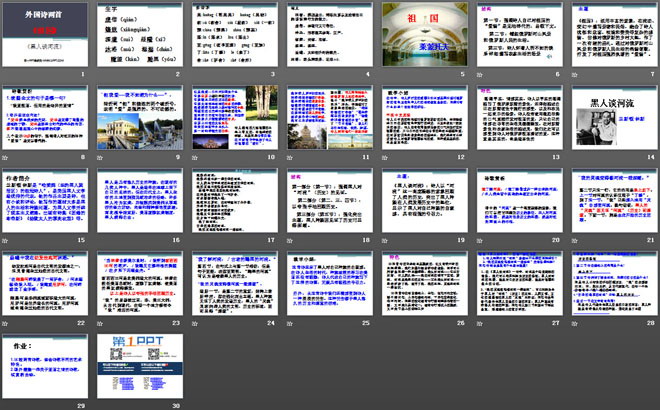Select slide 26 thumbnail 特色
The image size is (660, 410).
[x=425, y=283]
